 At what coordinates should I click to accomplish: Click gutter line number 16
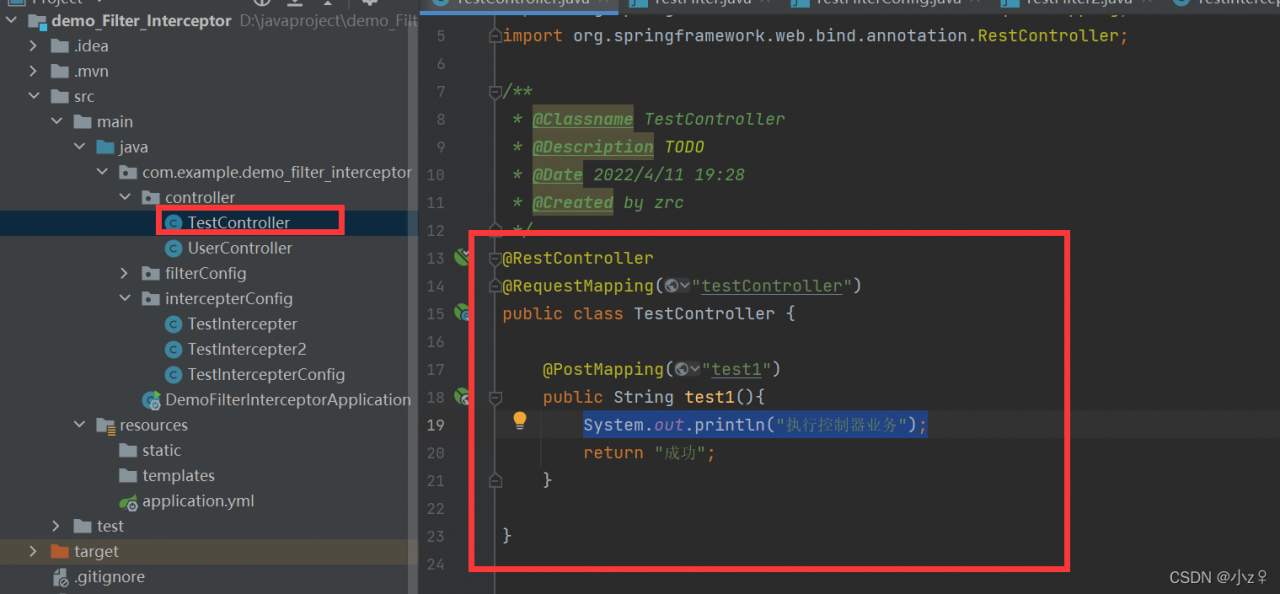coord(434,342)
